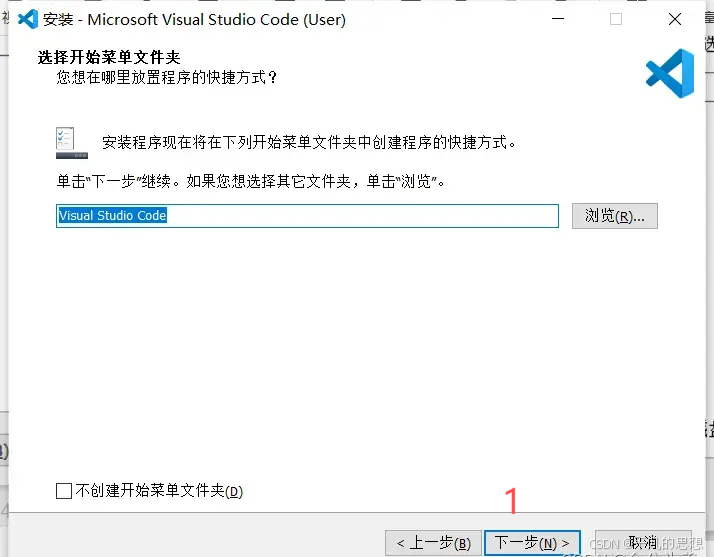714x557 pixels.
Task: Click the instruction line starting with 单击"下一步"继续
Action: click(x=250, y=181)
